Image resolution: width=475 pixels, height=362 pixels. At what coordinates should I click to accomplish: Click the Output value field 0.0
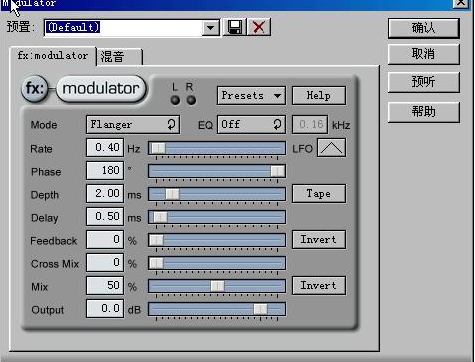105,308
